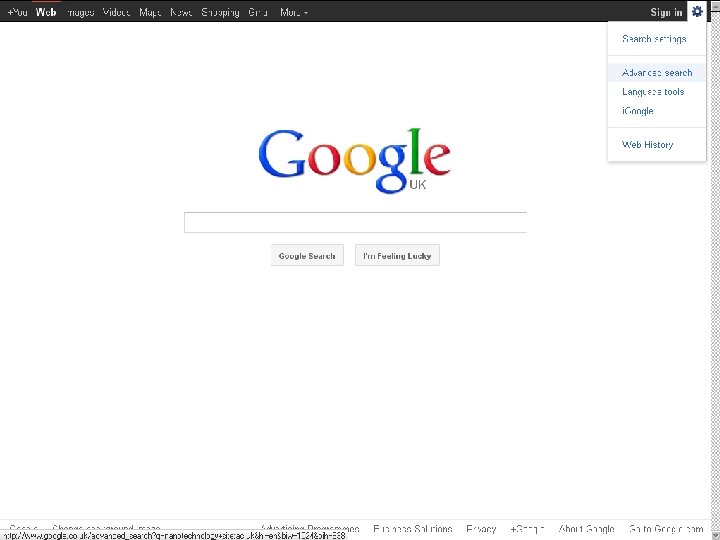The width and height of the screenshot is (720, 540).
Task: Expand the More dropdown in top bar
Action: coord(294,12)
